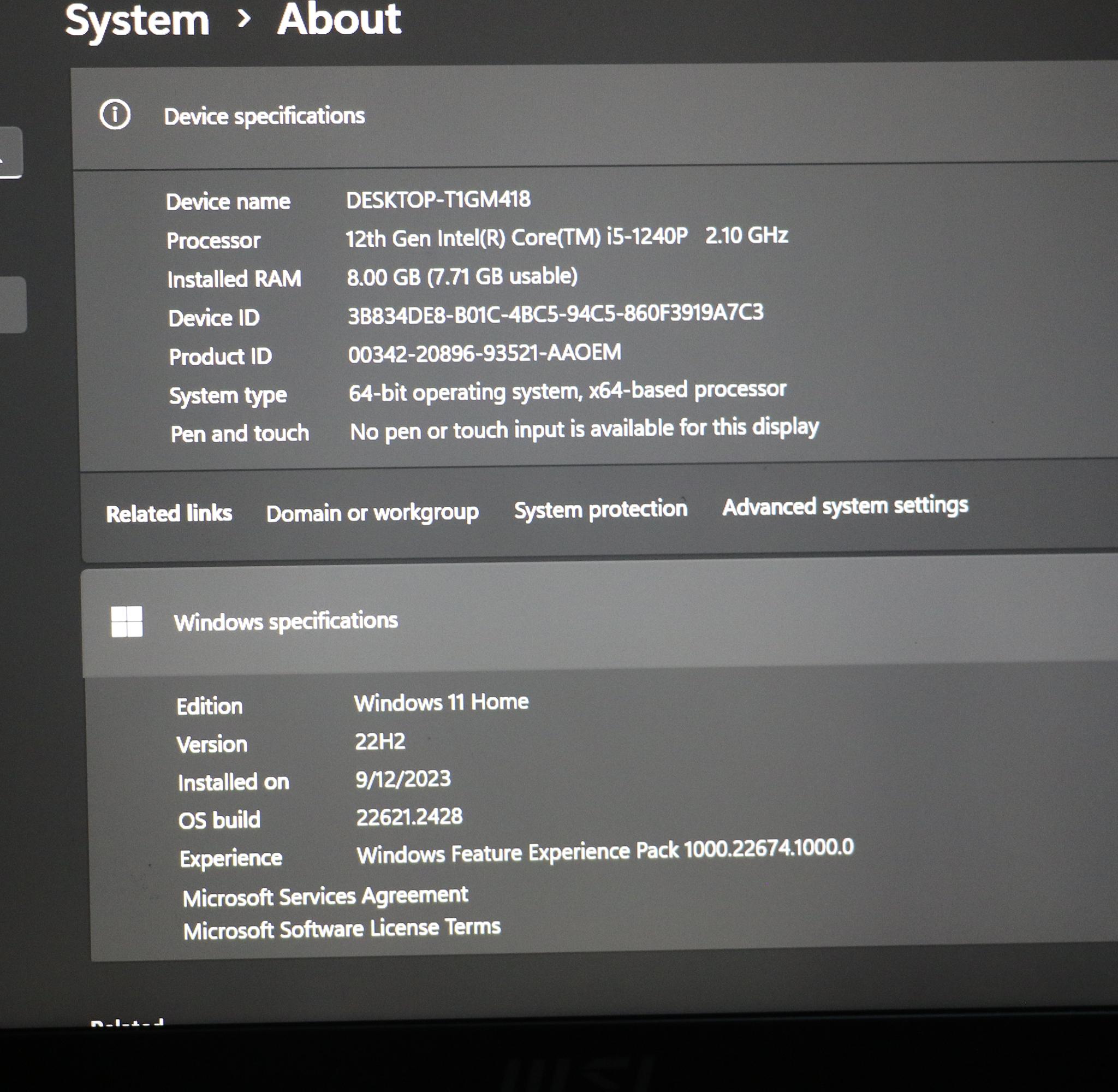Click the Processor label
The width and height of the screenshot is (1118, 1092).
coord(213,241)
